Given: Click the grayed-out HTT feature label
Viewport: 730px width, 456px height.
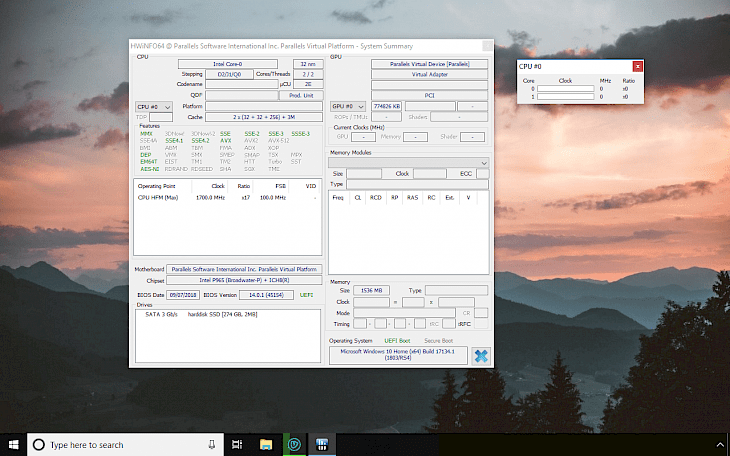Looking at the screenshot, I should (x=250, y=162).
